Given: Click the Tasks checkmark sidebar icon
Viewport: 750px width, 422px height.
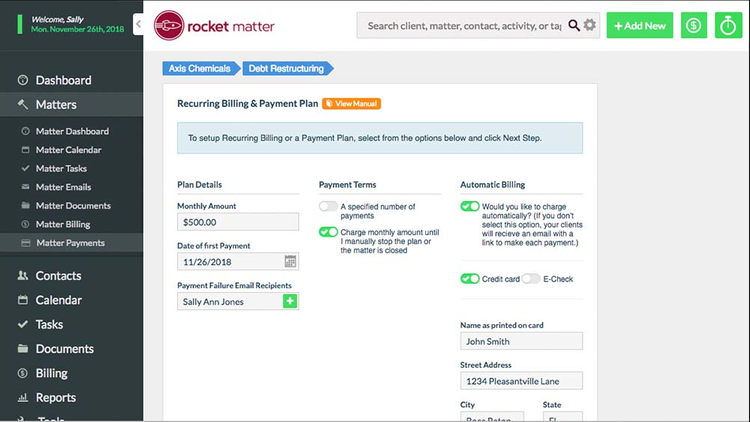Looking at the screenshot, I should coord(22,324).
